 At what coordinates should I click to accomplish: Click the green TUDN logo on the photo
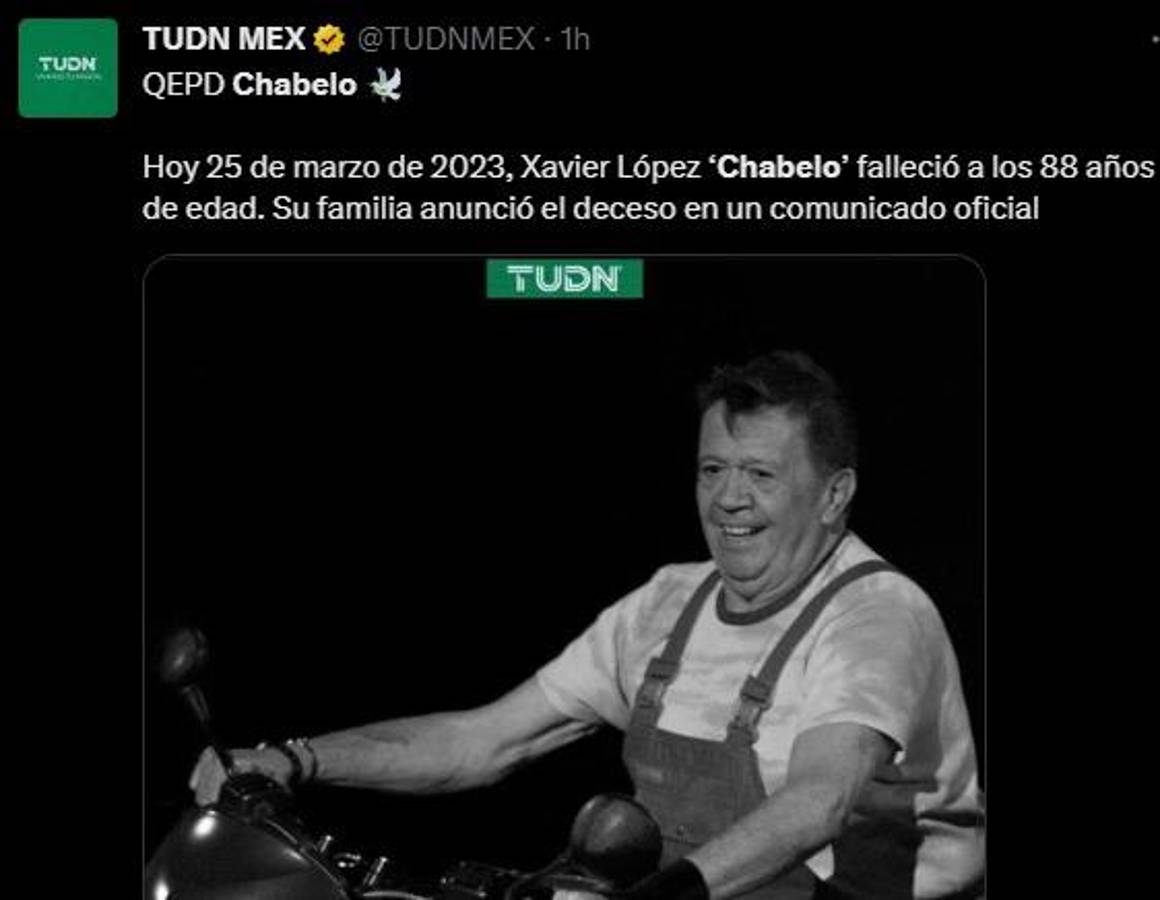(564, 279)
